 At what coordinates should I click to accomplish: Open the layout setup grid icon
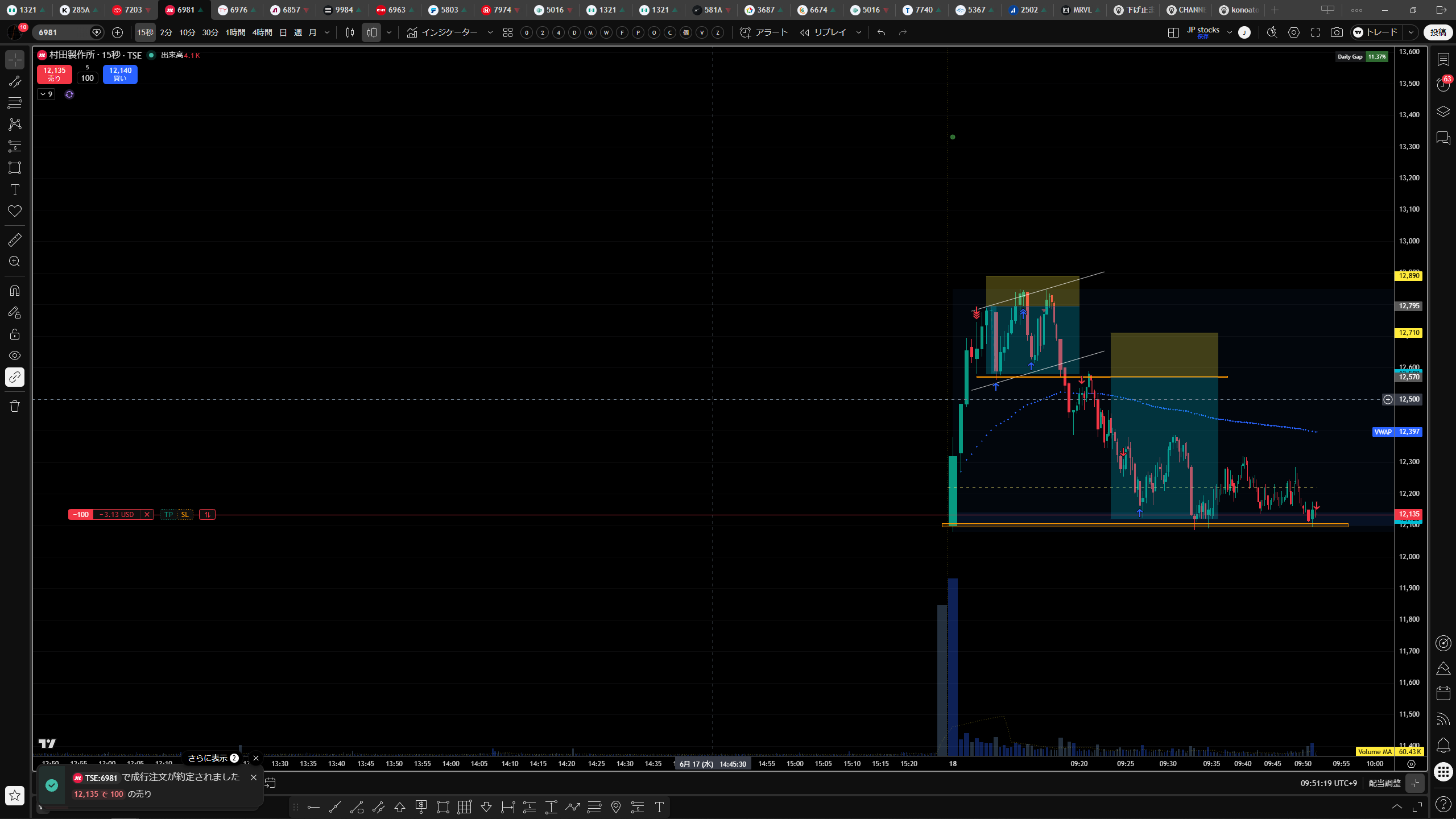coord(1173,32)
